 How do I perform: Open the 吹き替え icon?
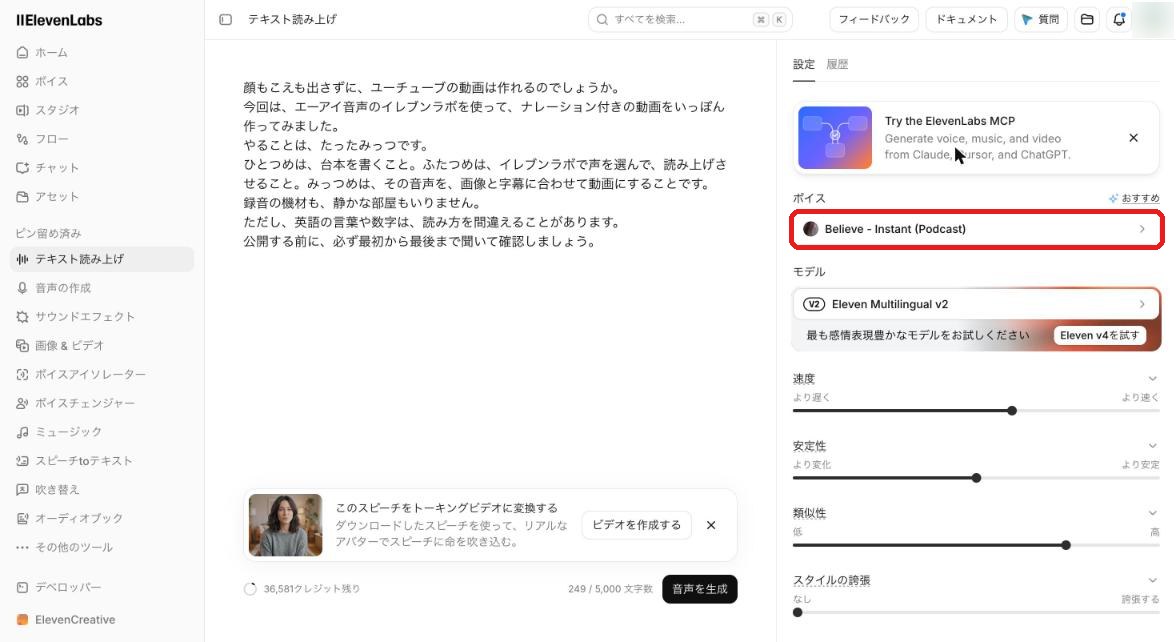tap(22, 490)
